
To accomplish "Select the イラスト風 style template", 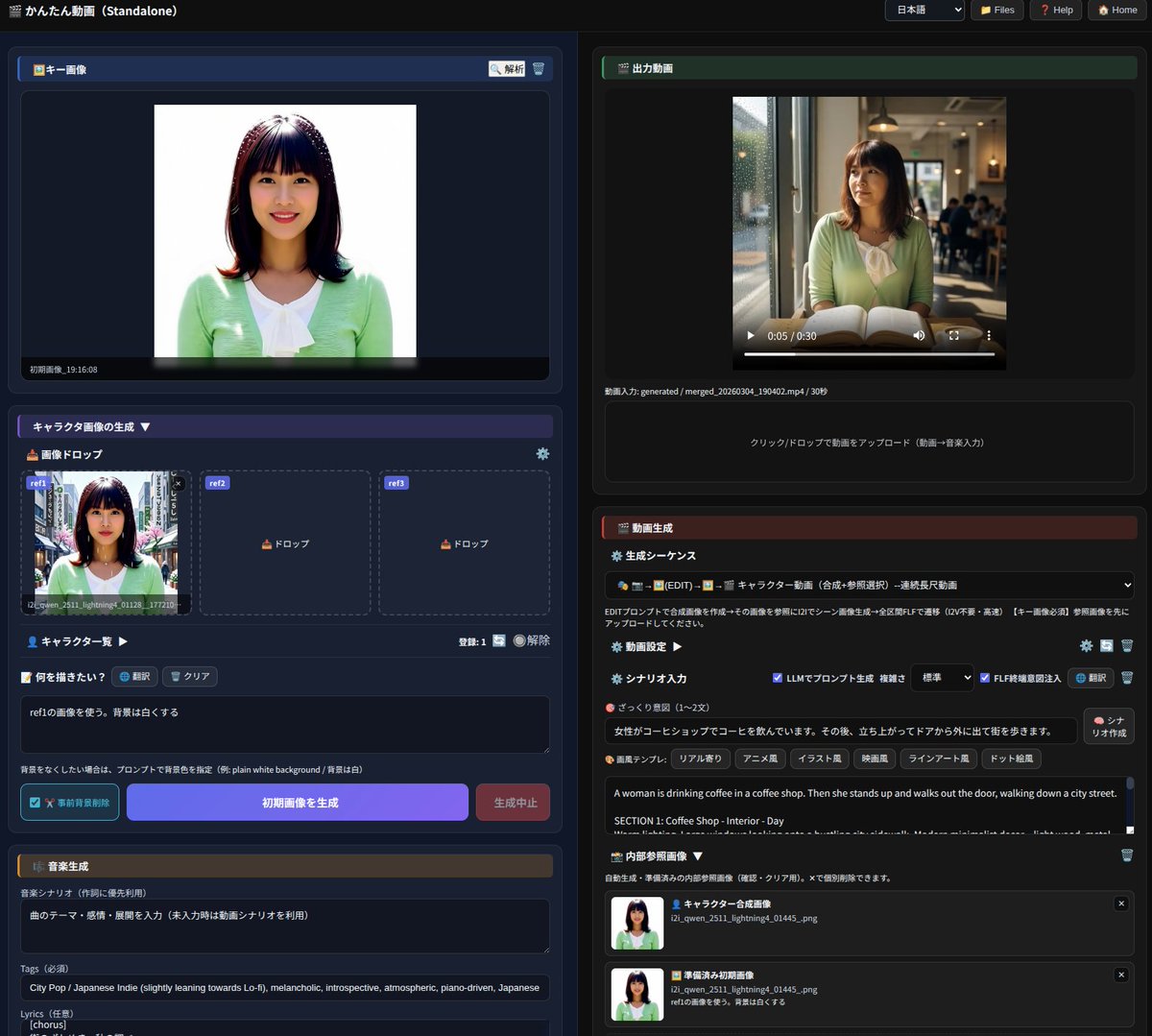I will [x=820, y=759].
